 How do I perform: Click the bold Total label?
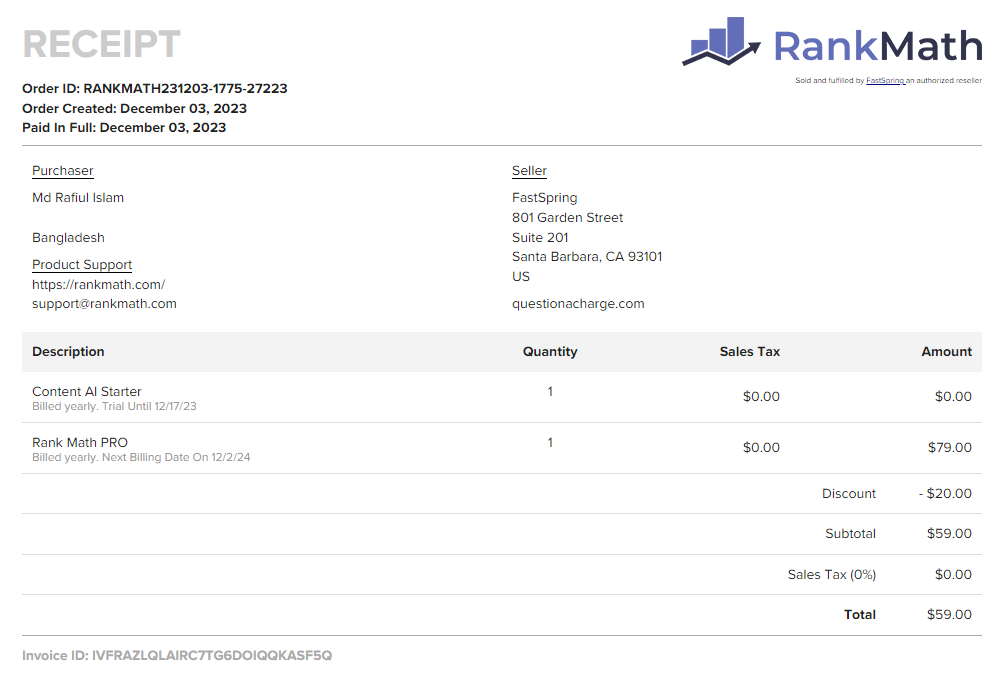[860, 615]
